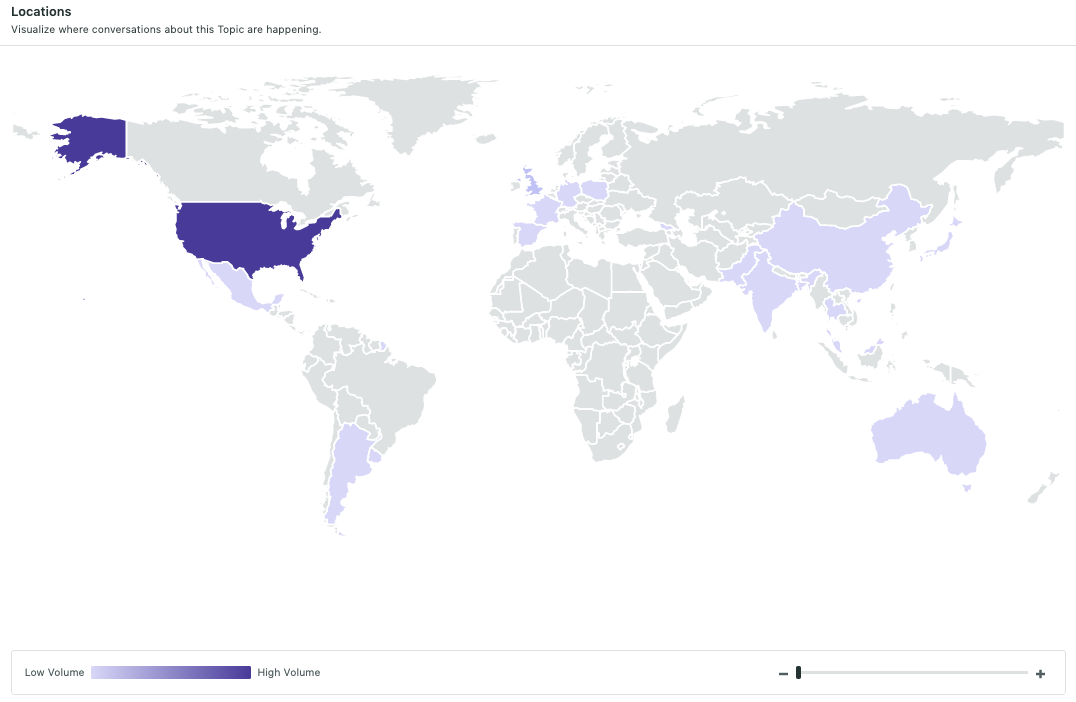
Task: Select Spain on the map
Action: coord(530,233)
